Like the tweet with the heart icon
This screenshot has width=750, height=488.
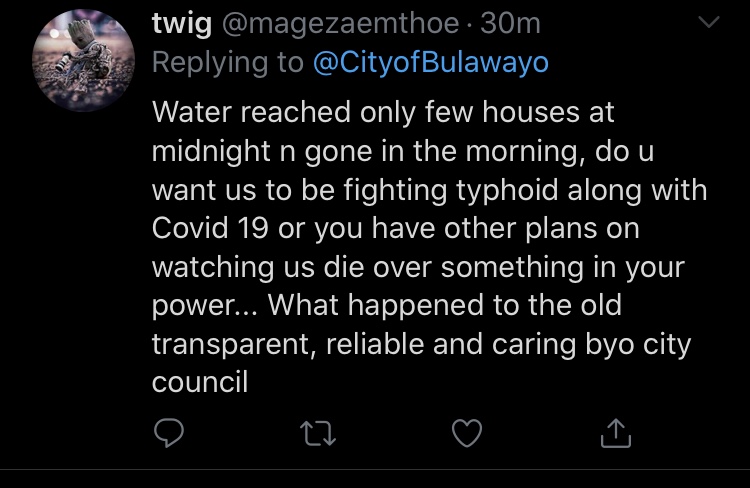466,432
